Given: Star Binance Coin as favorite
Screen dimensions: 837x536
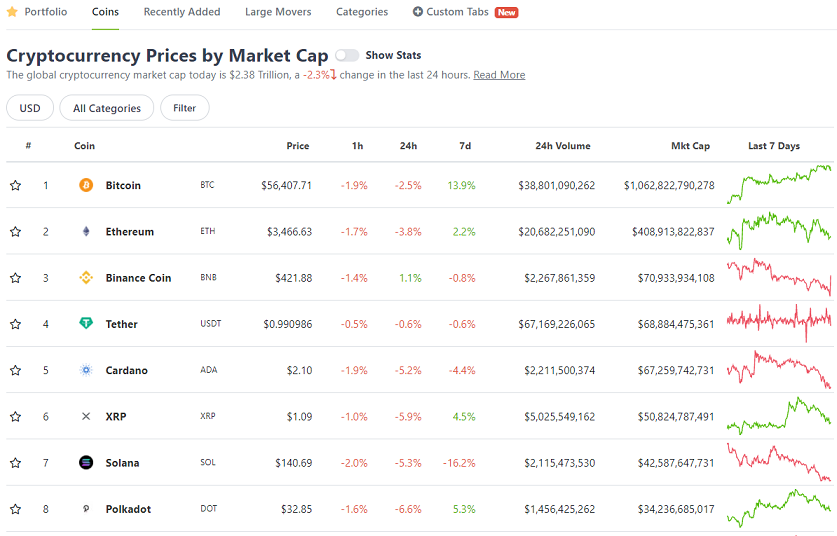Looking at the screenshot, I should point(15,278).
